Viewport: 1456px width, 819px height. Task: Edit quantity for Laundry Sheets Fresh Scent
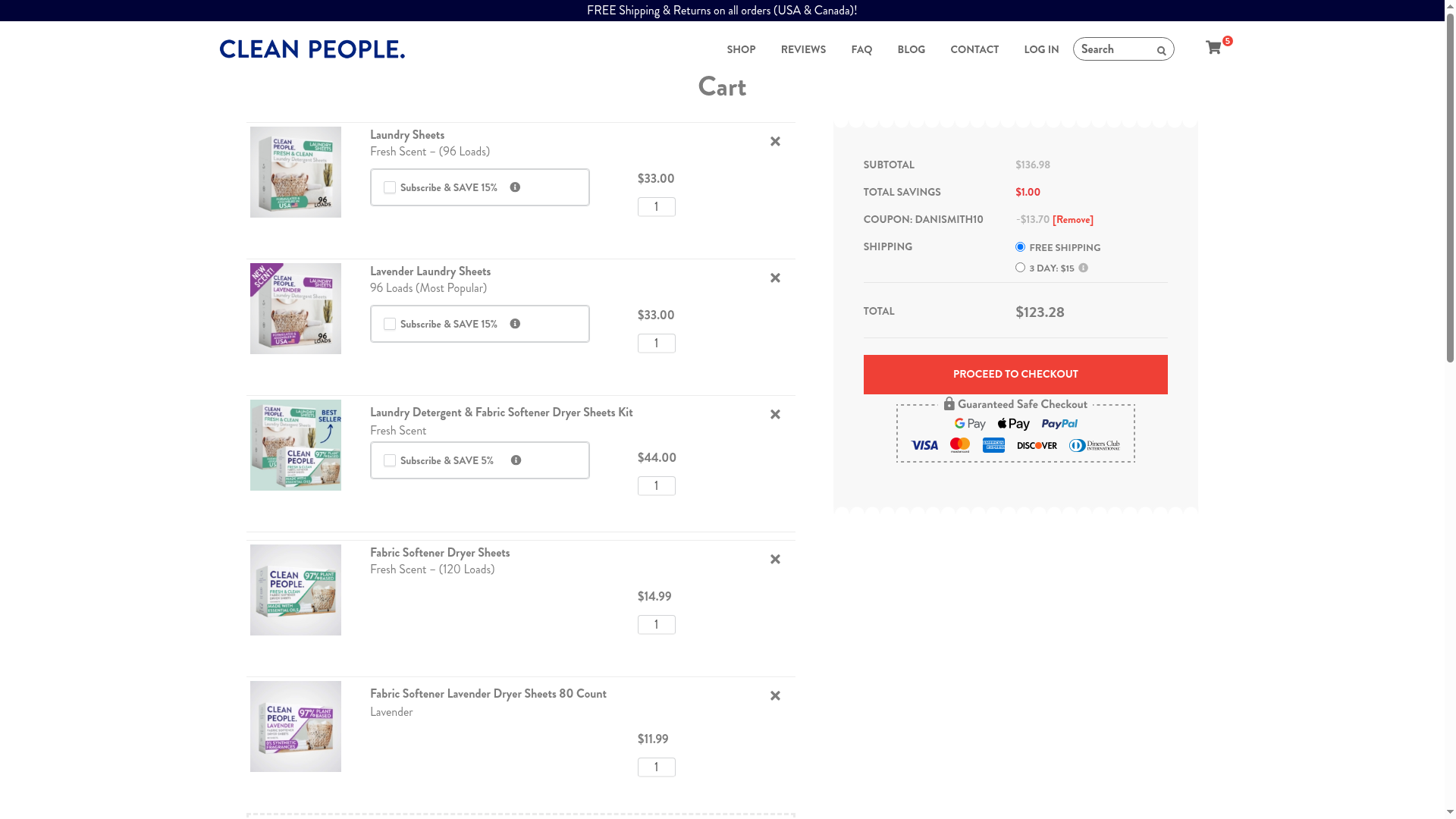[657, 207]
